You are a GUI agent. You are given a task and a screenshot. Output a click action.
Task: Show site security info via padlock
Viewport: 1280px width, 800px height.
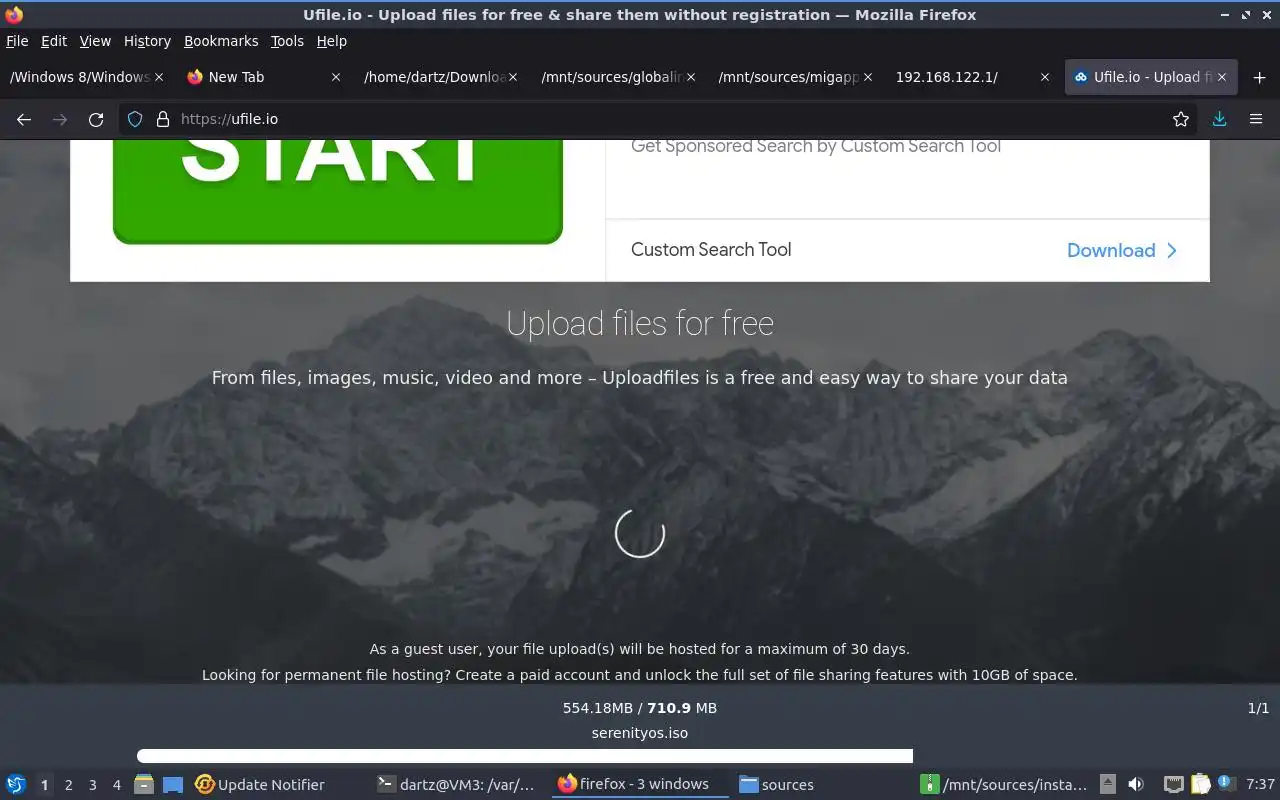coord(163,119)
